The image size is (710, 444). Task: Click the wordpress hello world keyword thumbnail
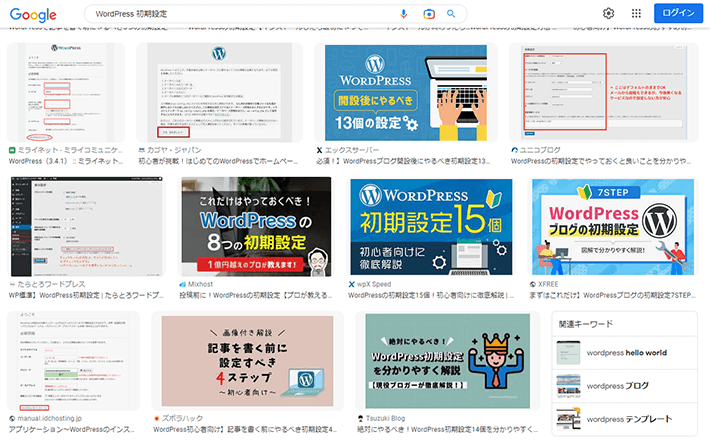tap(568, 353)
